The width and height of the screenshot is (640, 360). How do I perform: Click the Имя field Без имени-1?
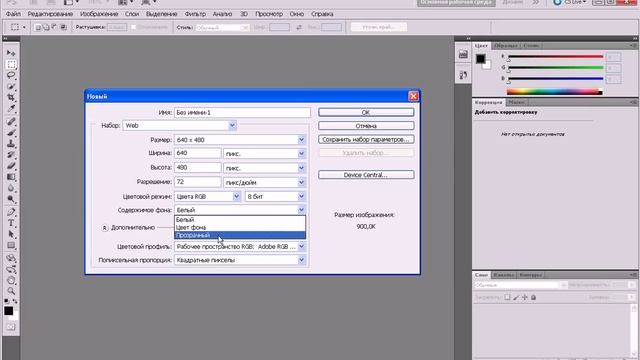click(242, 112)
